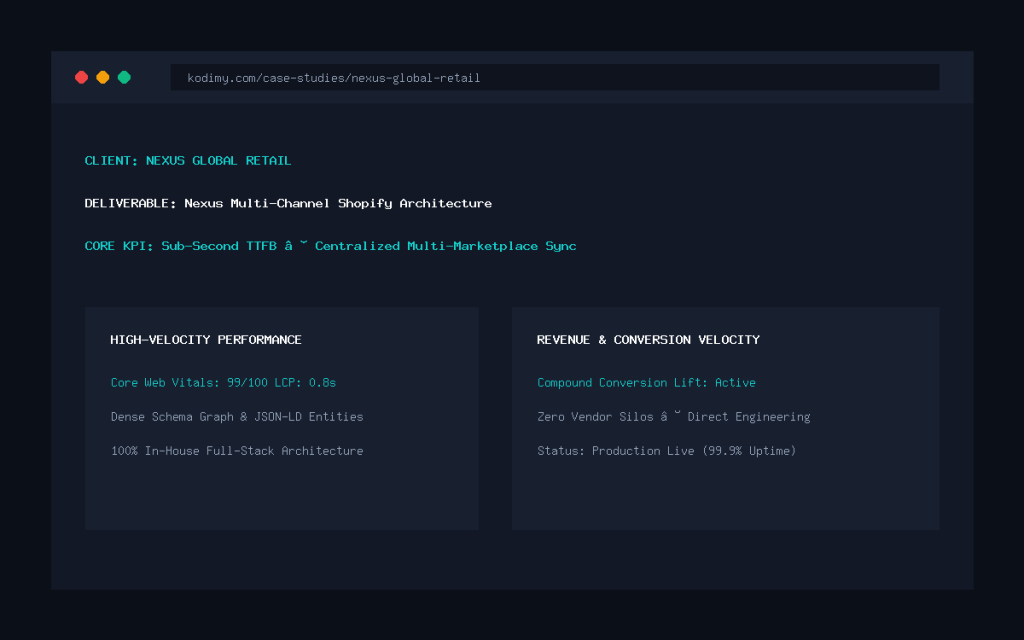Click 100% In-House Full-Stack Architecture text
Image resolution: width=1024 pixels, height=640 pixels.
[x=237, y=451]
